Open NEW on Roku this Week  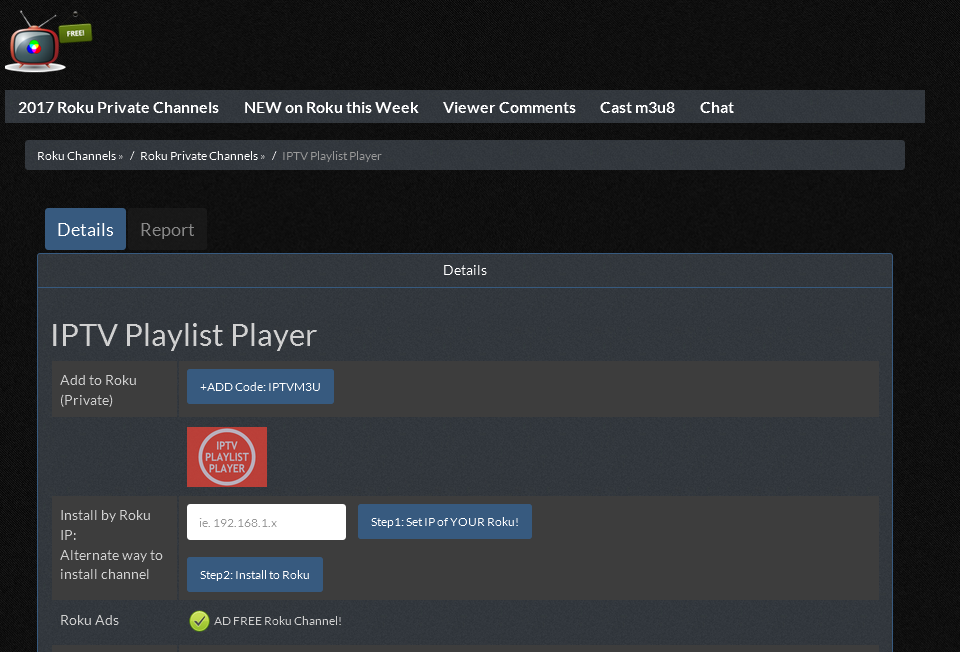pos(331,107)
